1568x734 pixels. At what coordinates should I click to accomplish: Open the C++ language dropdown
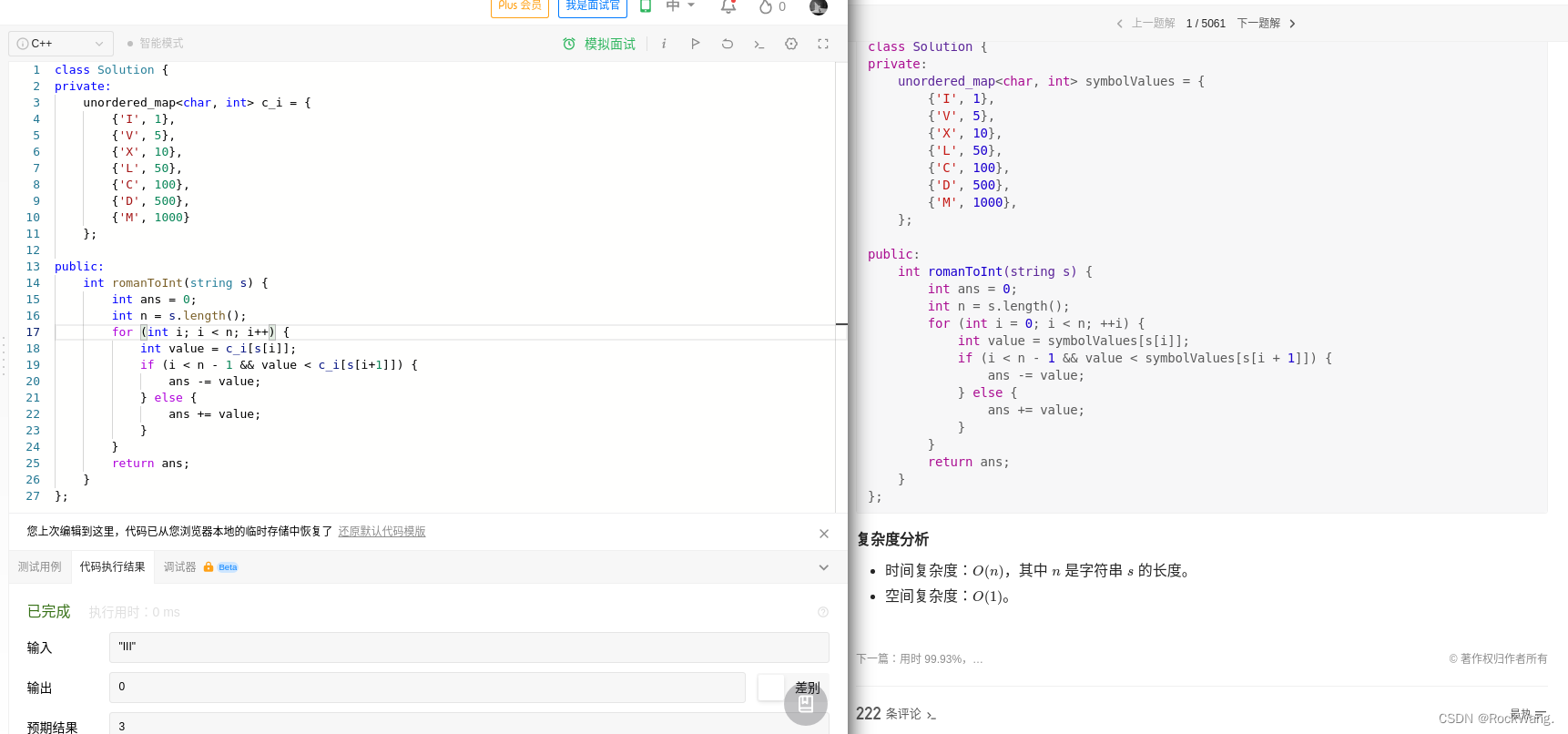61,44
